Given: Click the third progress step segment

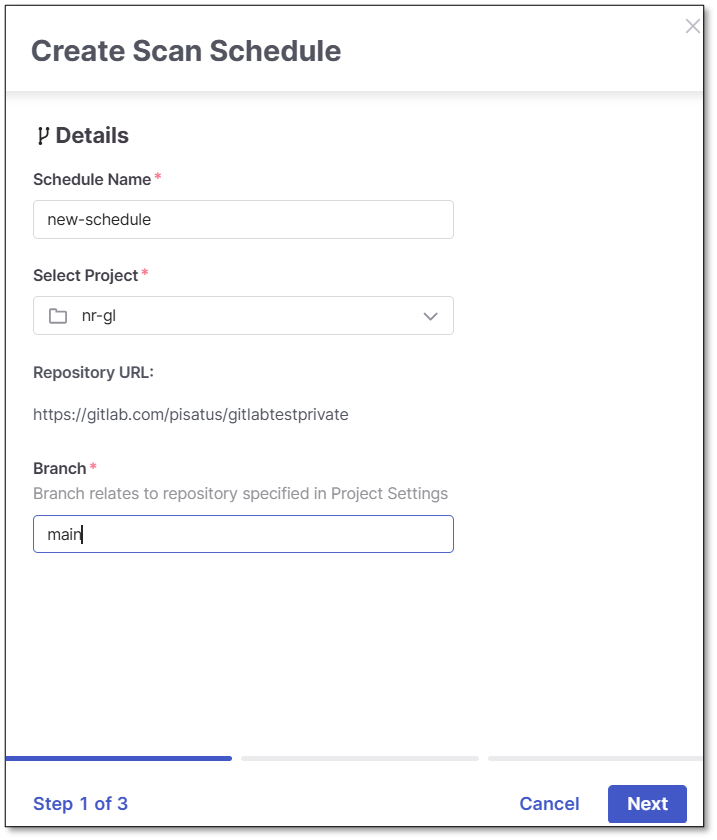Looking at the screenshot, I should click(x=595, y=759).
